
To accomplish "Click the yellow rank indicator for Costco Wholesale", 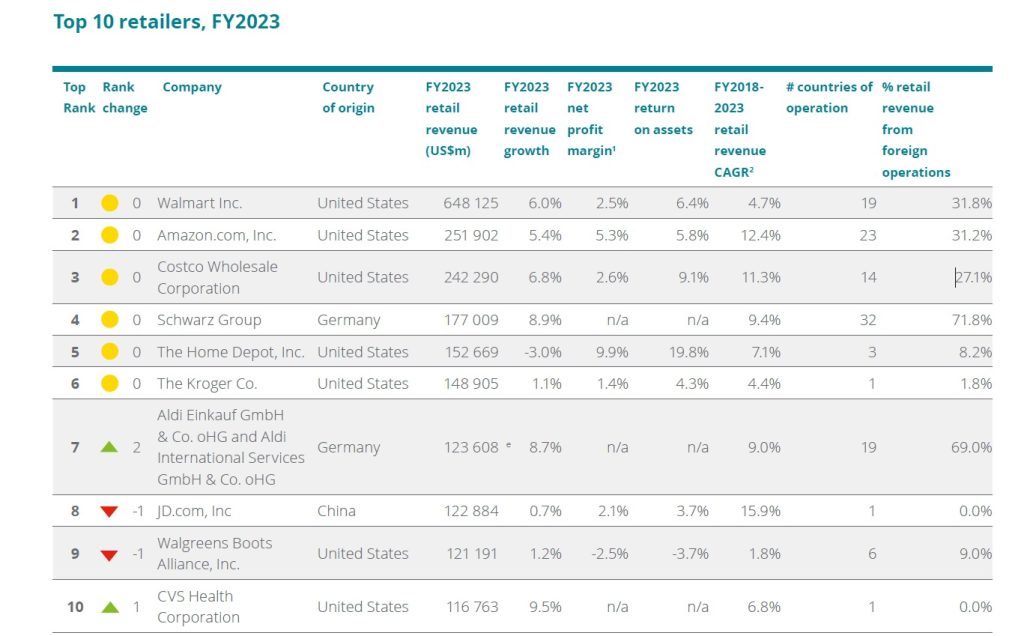I will pos(110,277).
